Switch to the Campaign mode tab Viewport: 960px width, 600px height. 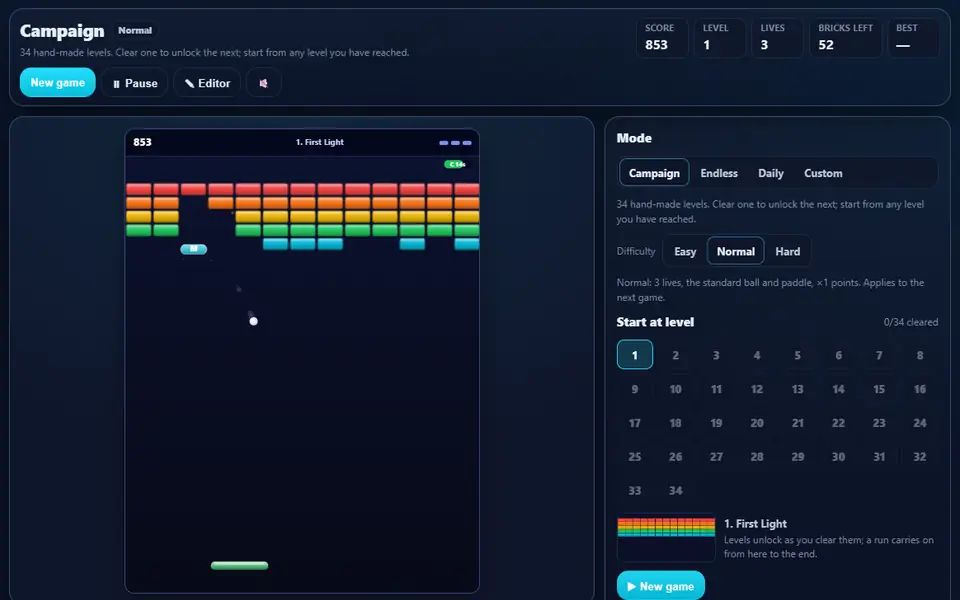point(654,173)
